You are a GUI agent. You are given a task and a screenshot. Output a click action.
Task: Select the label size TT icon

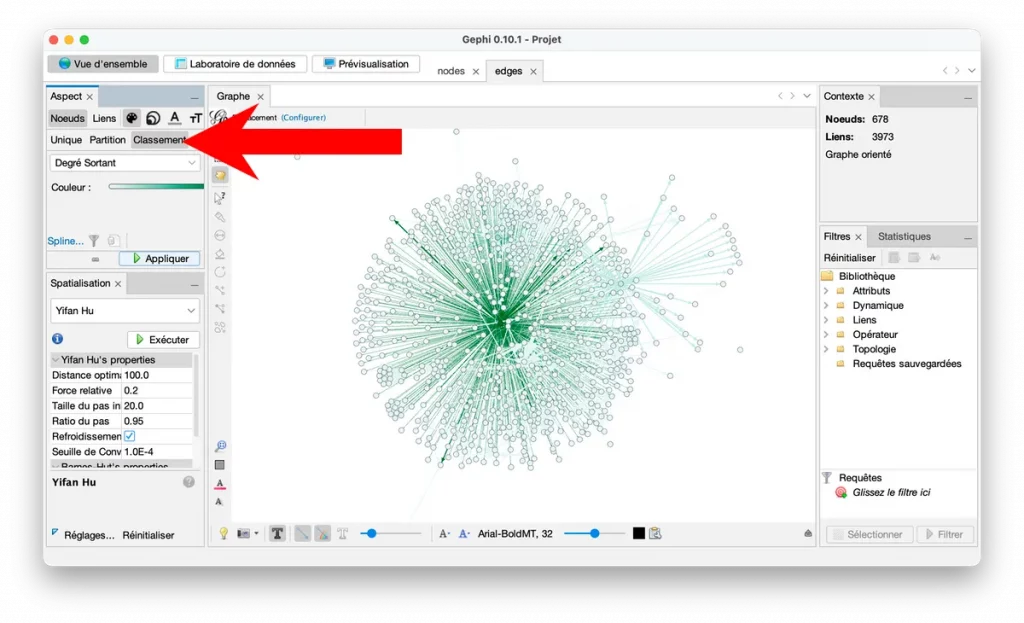(x=197, y=118)
